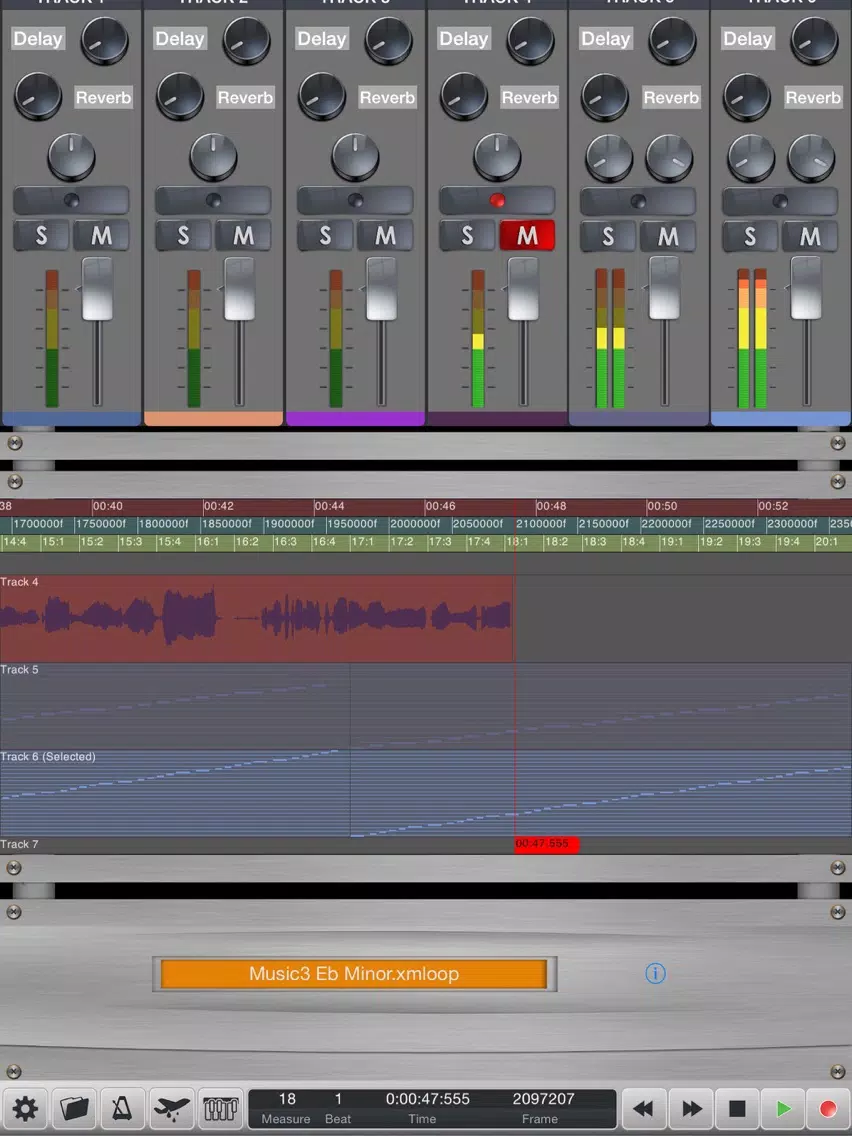Click Track 4's pan knob
The image size is (852, 1136).
497,156
